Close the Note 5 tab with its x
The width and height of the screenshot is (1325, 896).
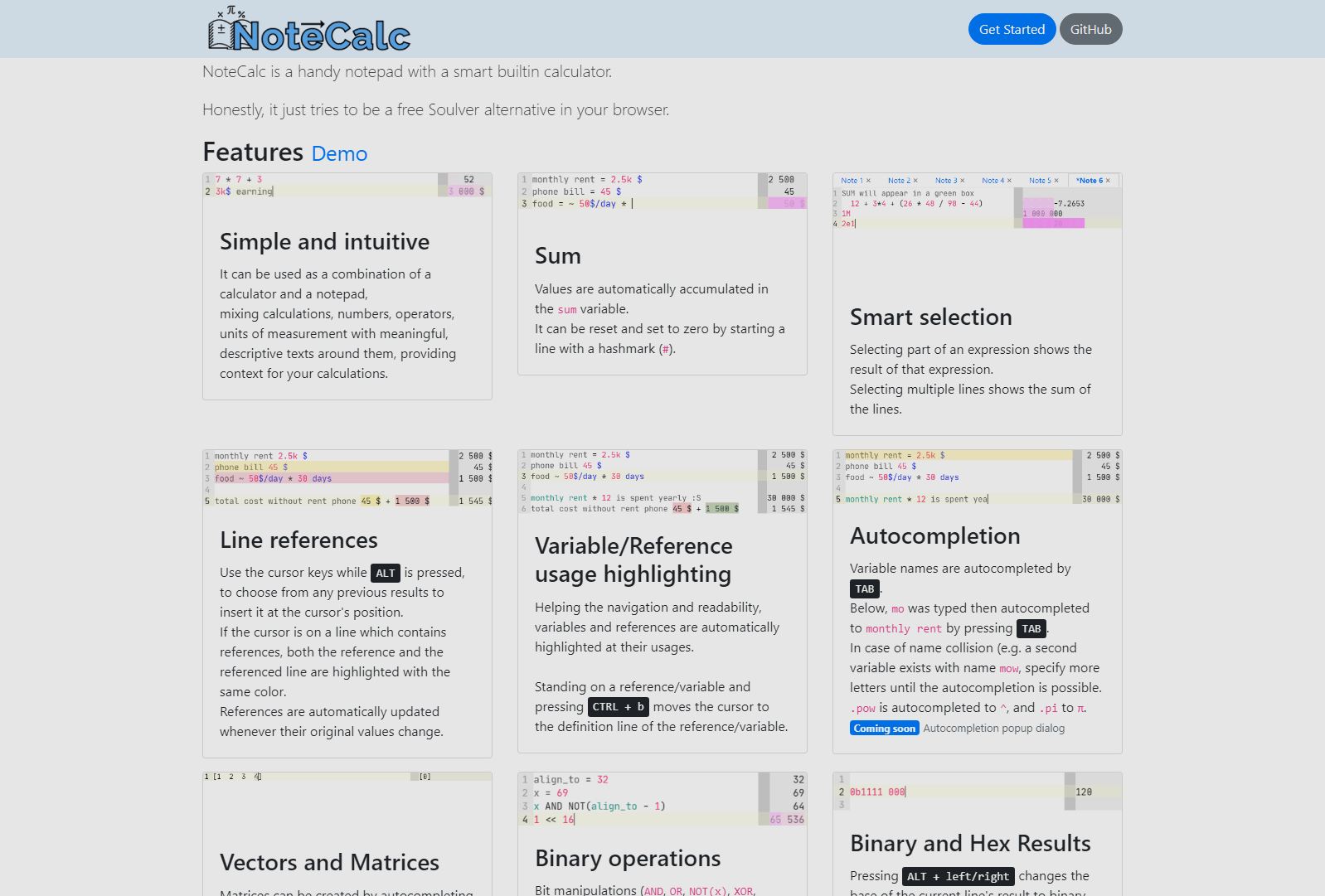[1056, 181]
